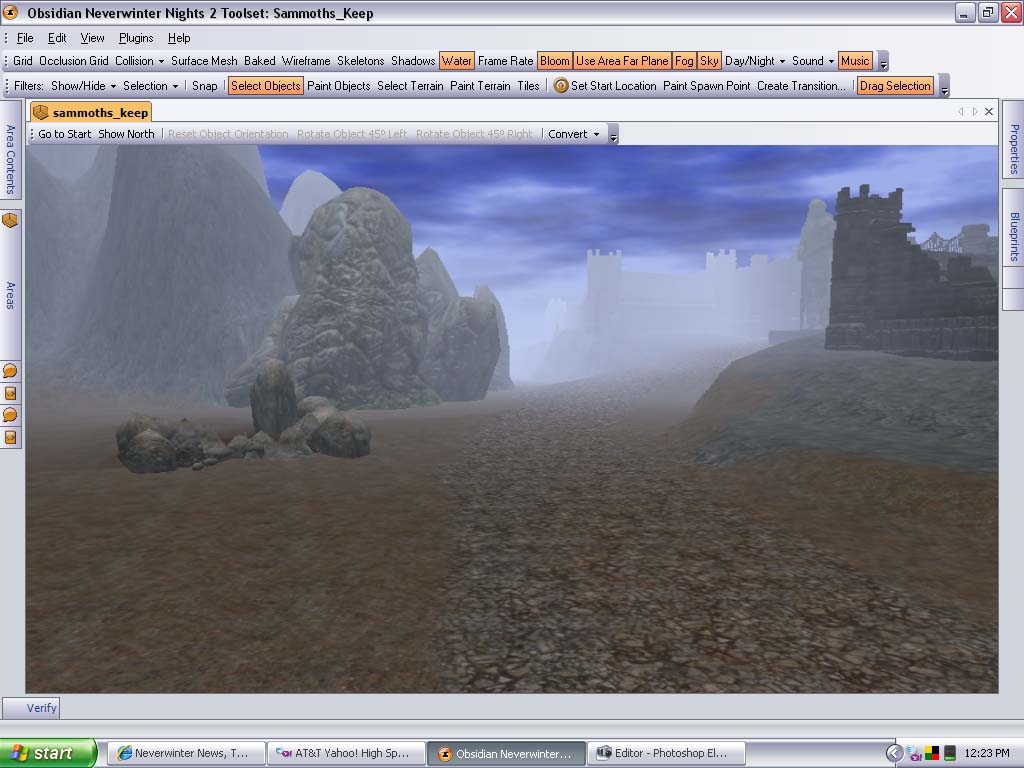Click the tab scroll right arrow
Image resolution: width=1024 pixels, height=768 pixels.
pyautogui.click(x=975, y=112)
